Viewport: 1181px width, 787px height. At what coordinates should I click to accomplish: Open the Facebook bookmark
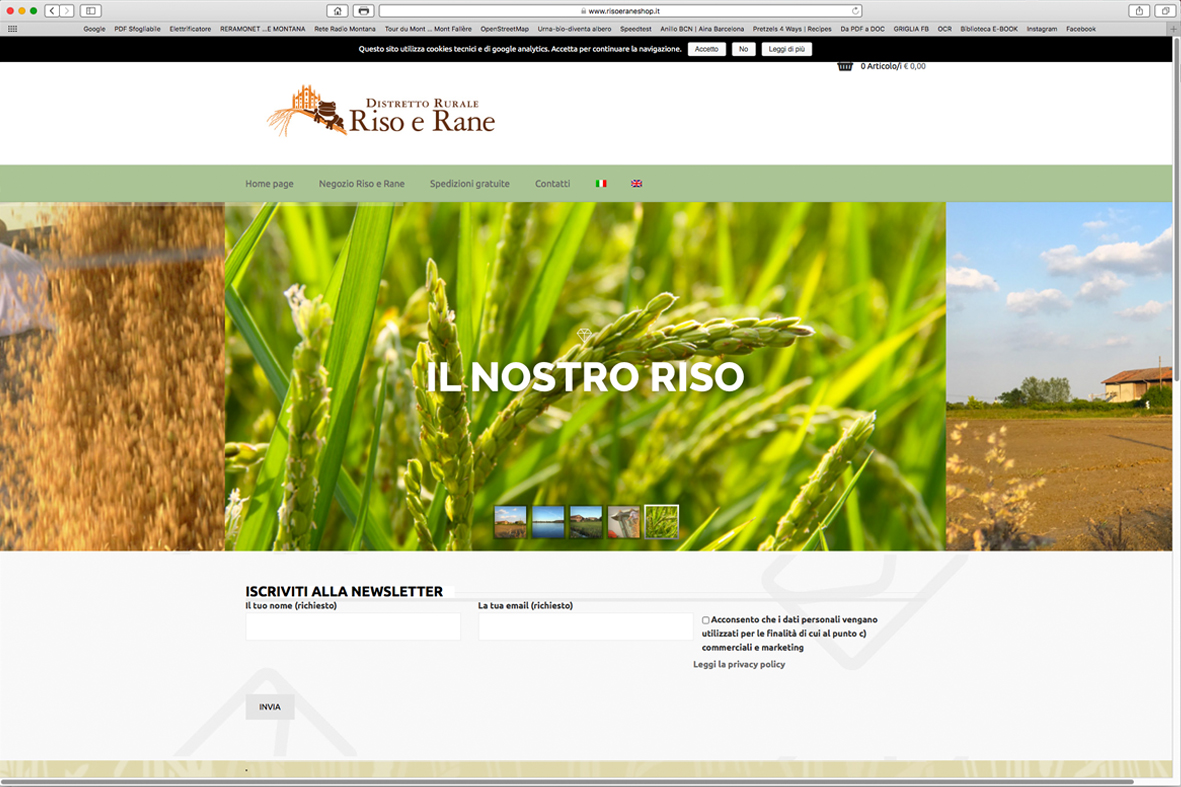click(1081, 29)
